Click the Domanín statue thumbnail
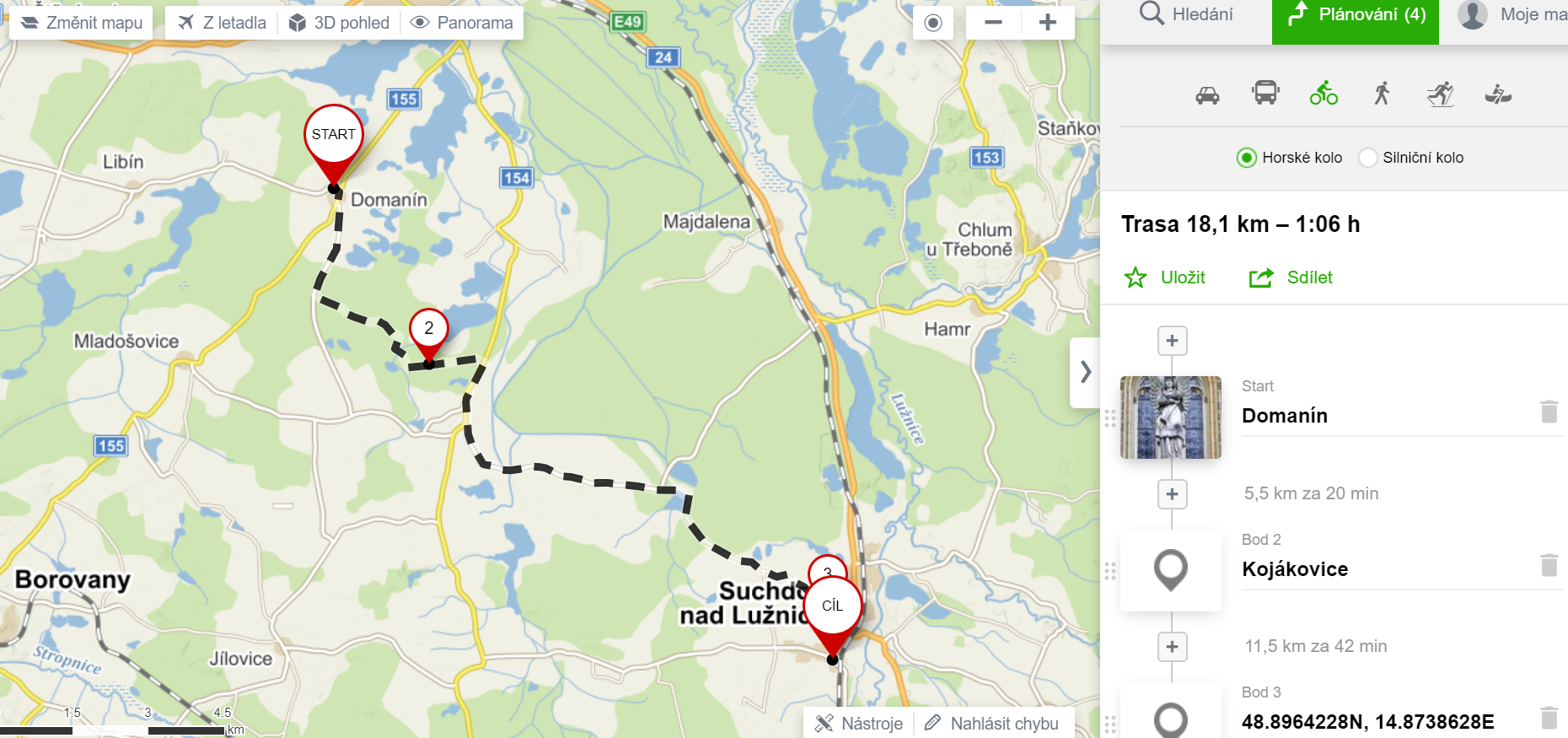The width and height of the screenshot is (1568, 738). (x=1171, y=417)
